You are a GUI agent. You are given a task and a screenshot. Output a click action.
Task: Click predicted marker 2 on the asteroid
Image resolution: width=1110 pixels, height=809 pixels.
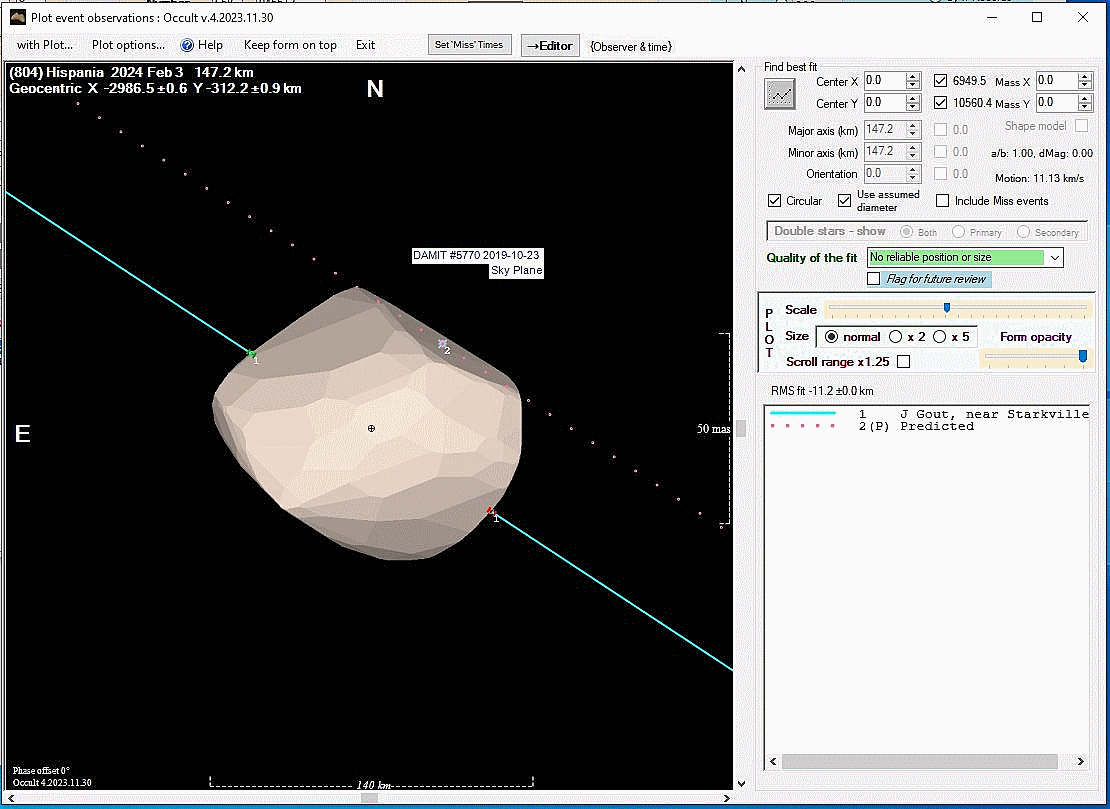coord(443,344)
